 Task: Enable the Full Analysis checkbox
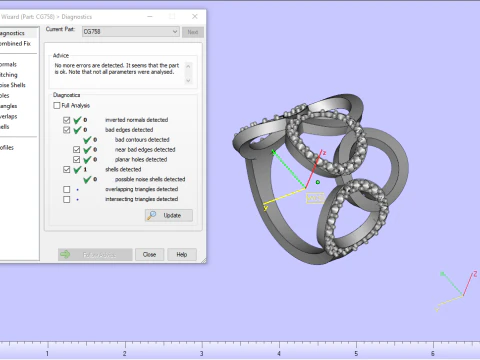pyautogui.click(x=57, y=106)
